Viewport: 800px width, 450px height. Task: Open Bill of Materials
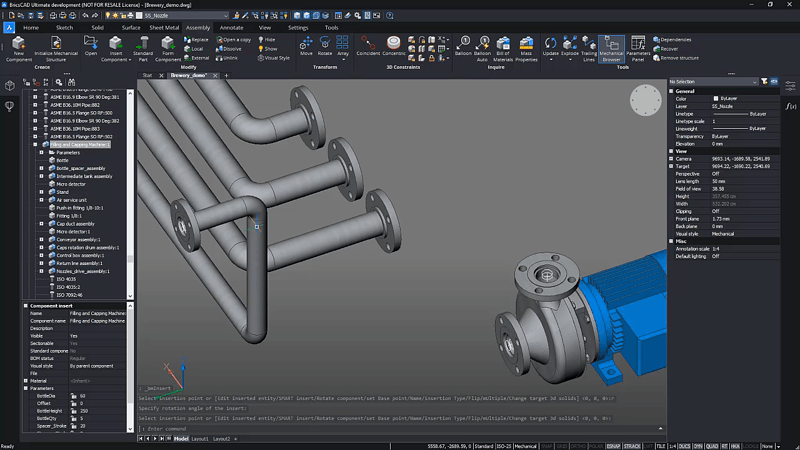[503, 49]
